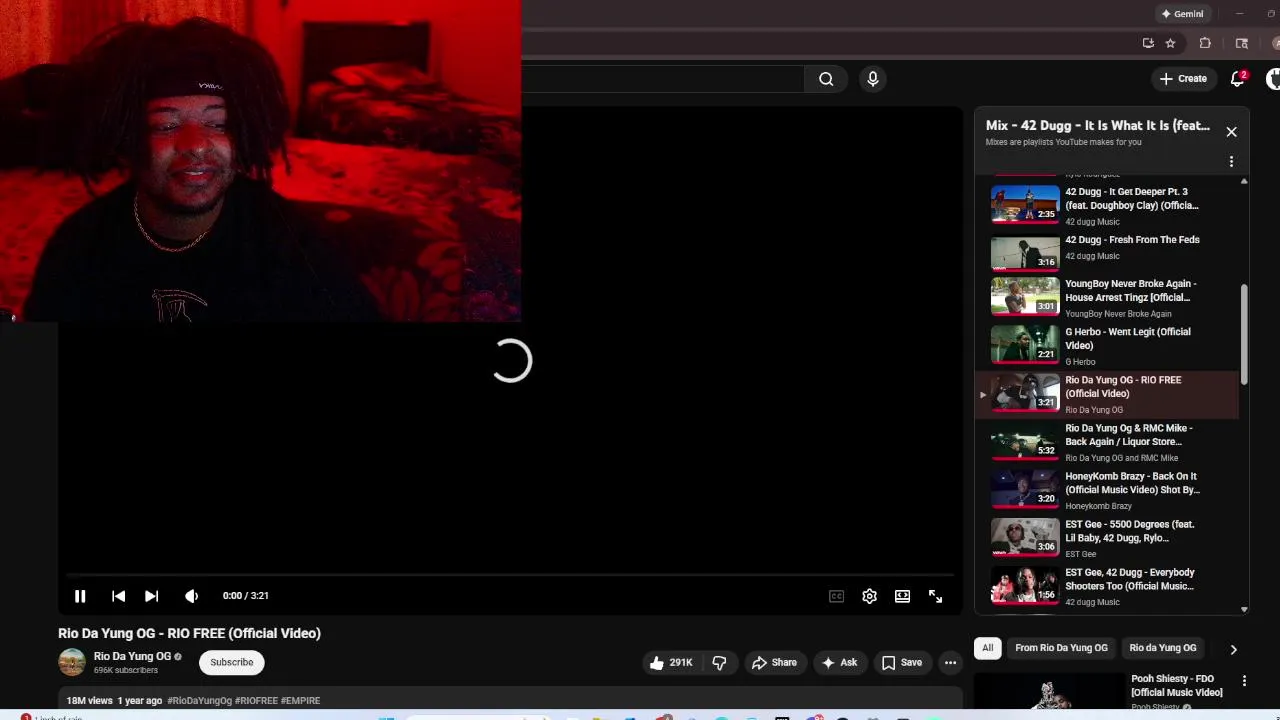Skip to previous video in mix
Screen dimensions: 1280x720
pyautogui.click(x=118, y=596)
